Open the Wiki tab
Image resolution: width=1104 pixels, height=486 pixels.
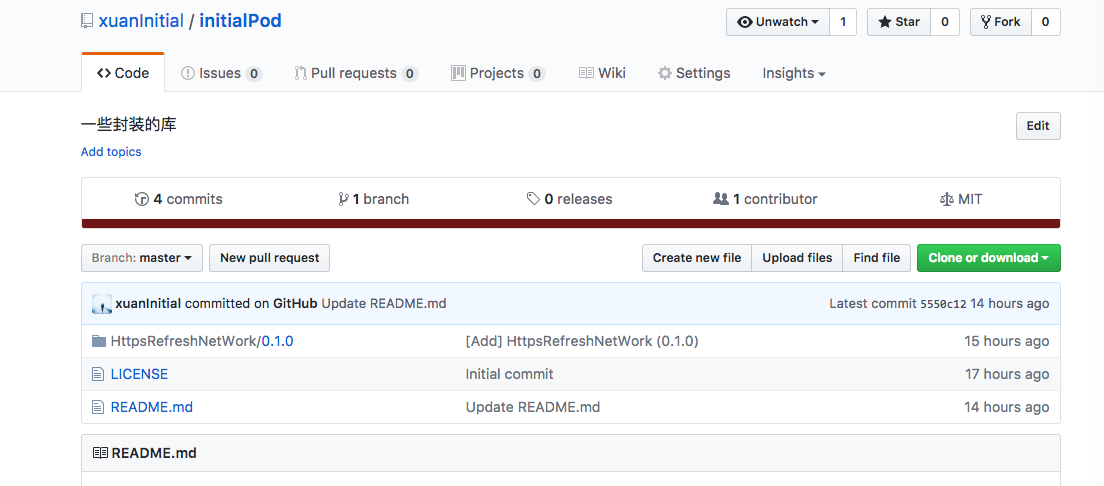(x=602, y=73)
